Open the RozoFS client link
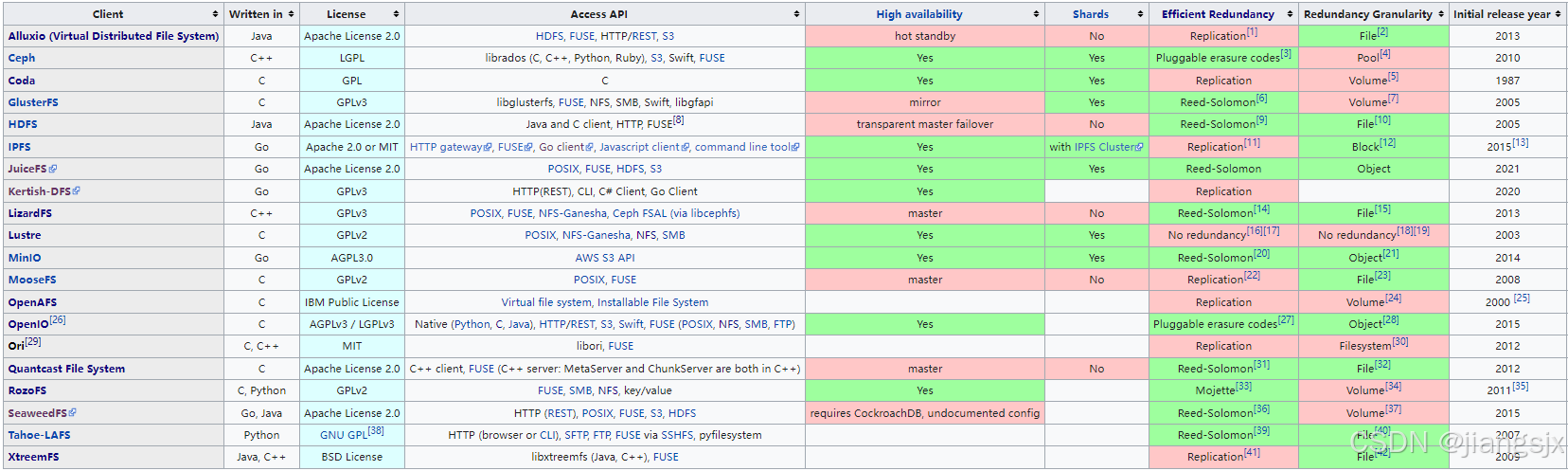Viewport: 1568px width, 471px height. tap(27, 390)
